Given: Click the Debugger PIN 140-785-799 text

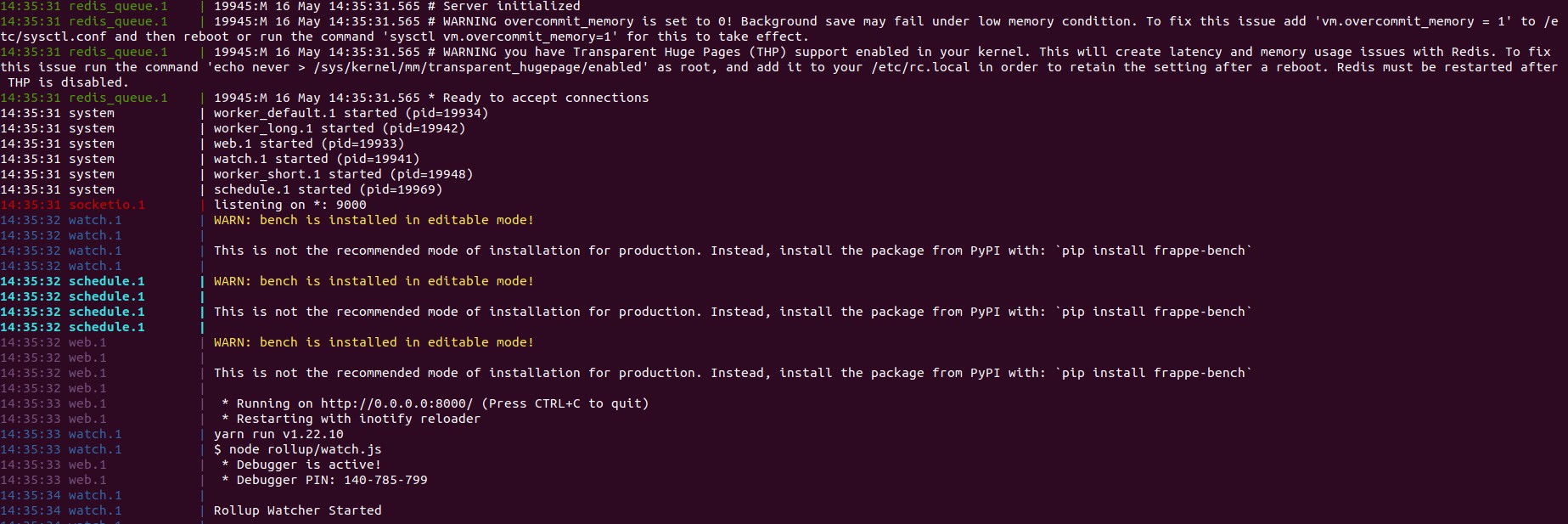Looking at the screenshot, I should (x=331, y=480).
